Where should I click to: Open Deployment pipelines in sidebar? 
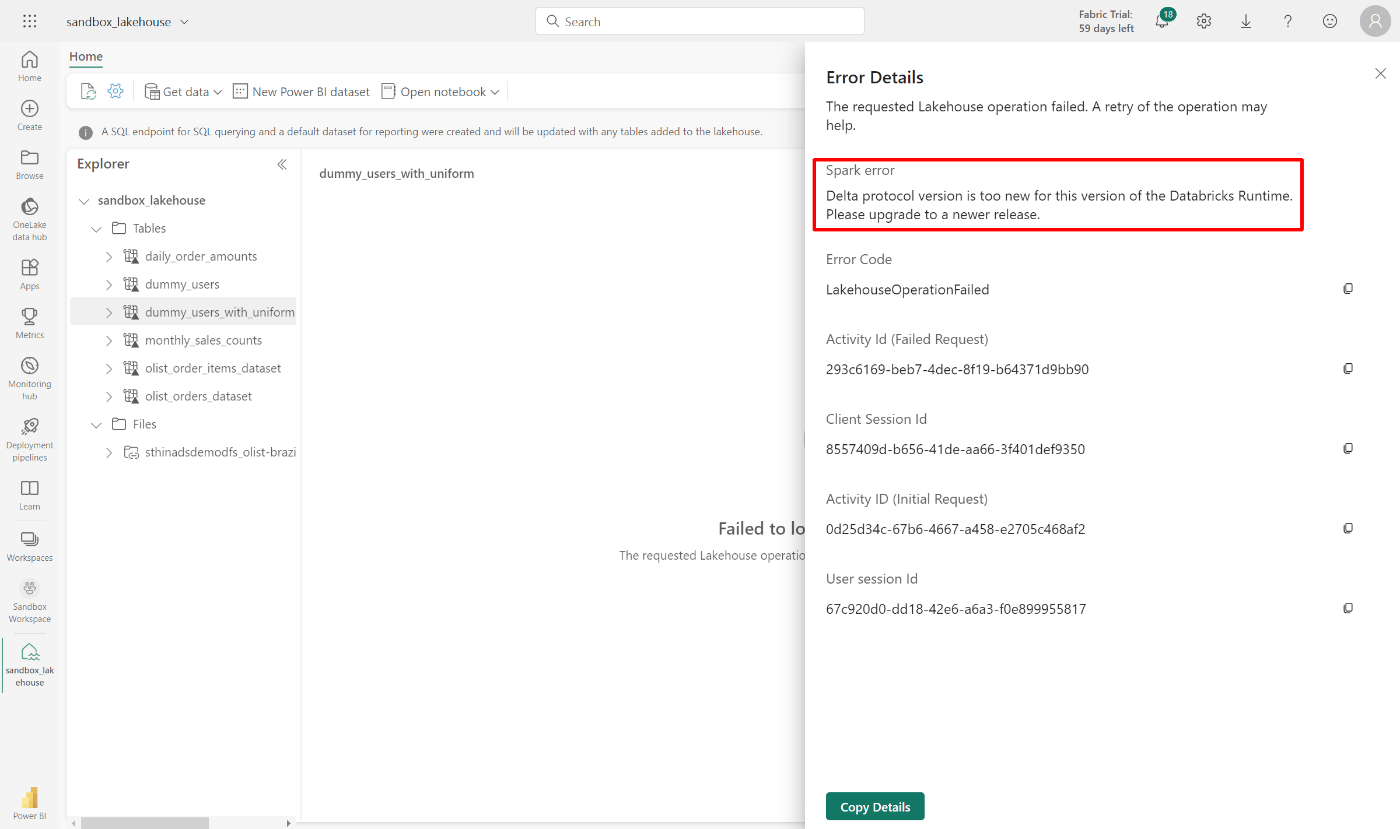click(30, 439)
